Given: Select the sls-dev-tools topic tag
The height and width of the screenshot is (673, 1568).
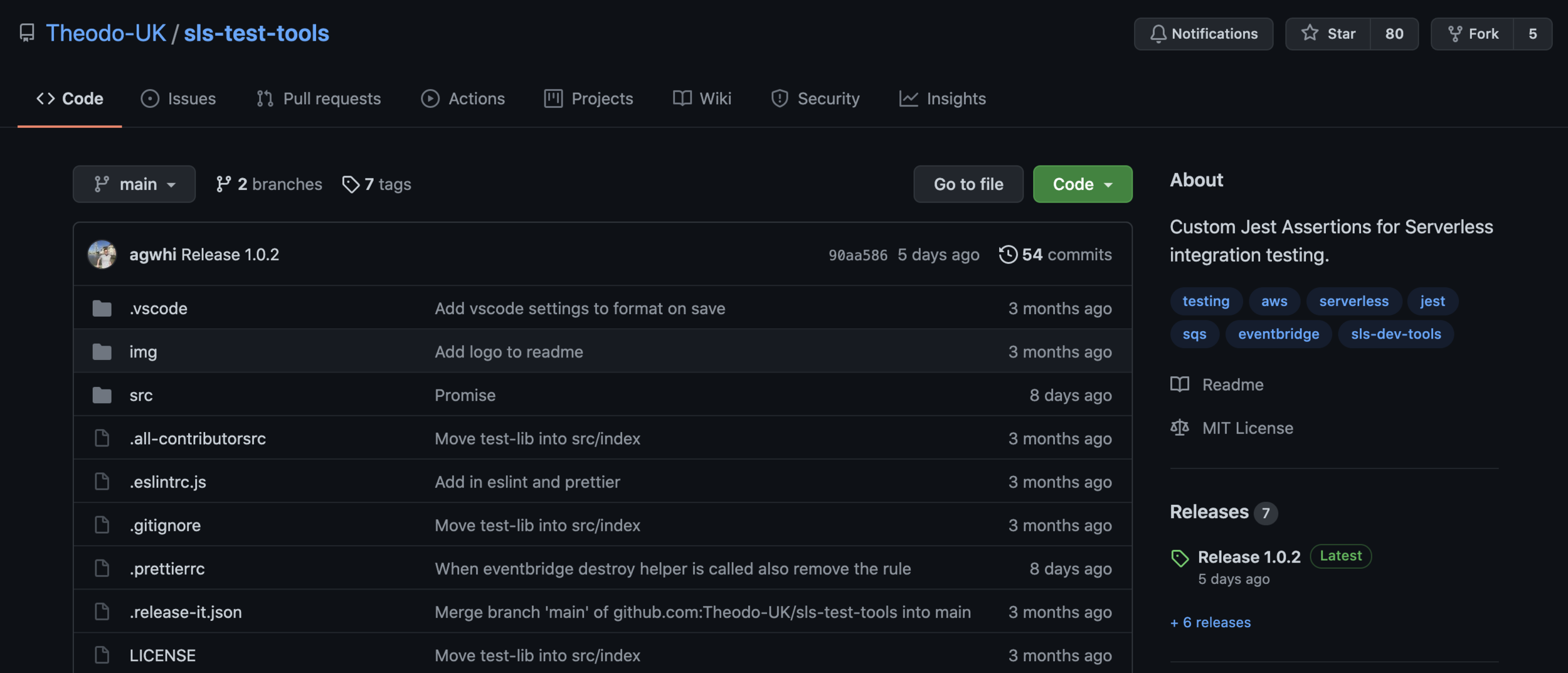Looking at the screenshot, I should click(1396, 334).
